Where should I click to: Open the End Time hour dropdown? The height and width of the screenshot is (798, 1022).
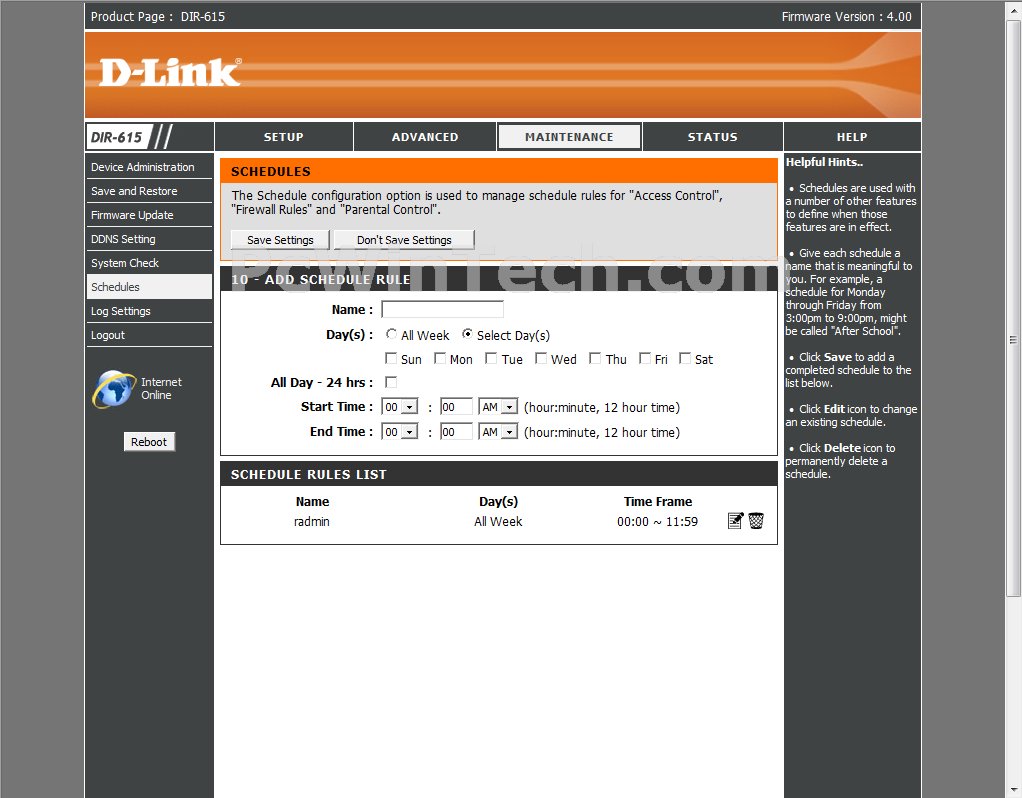tap(400, 432)
